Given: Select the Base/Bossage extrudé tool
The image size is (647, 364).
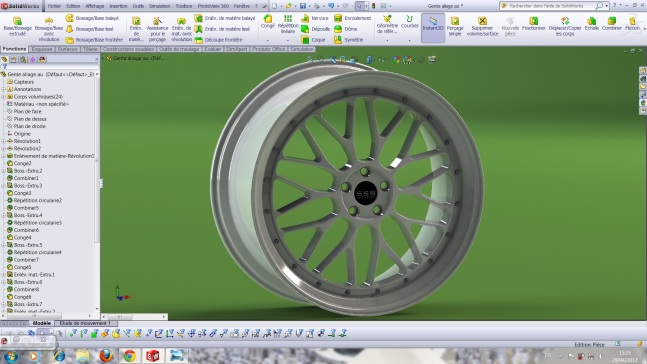Looking at the screenshot, I should tap(17, 26).
